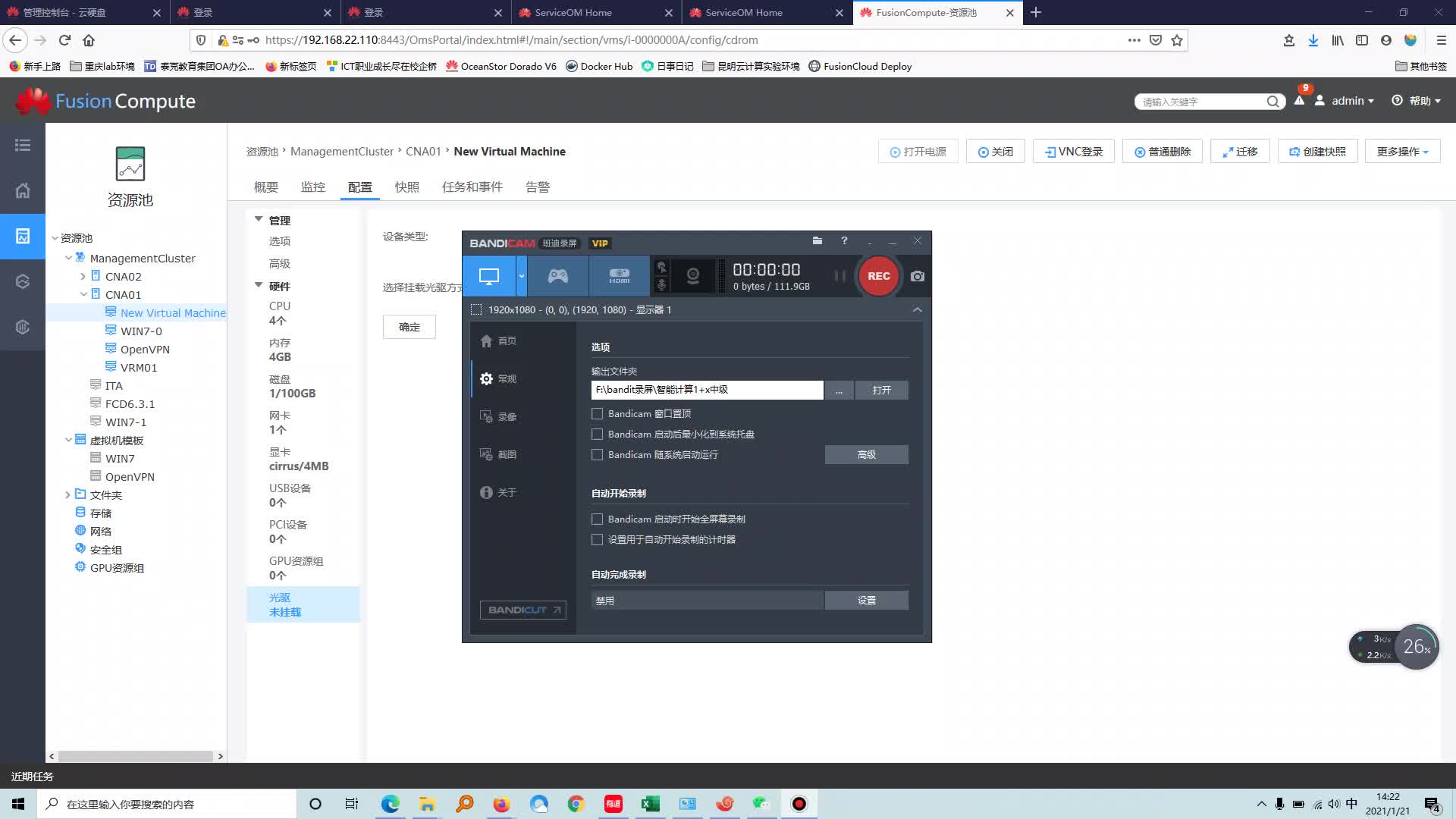Bookmark this page with star icon
The image size is (1456, 819).
point(1177,40)
